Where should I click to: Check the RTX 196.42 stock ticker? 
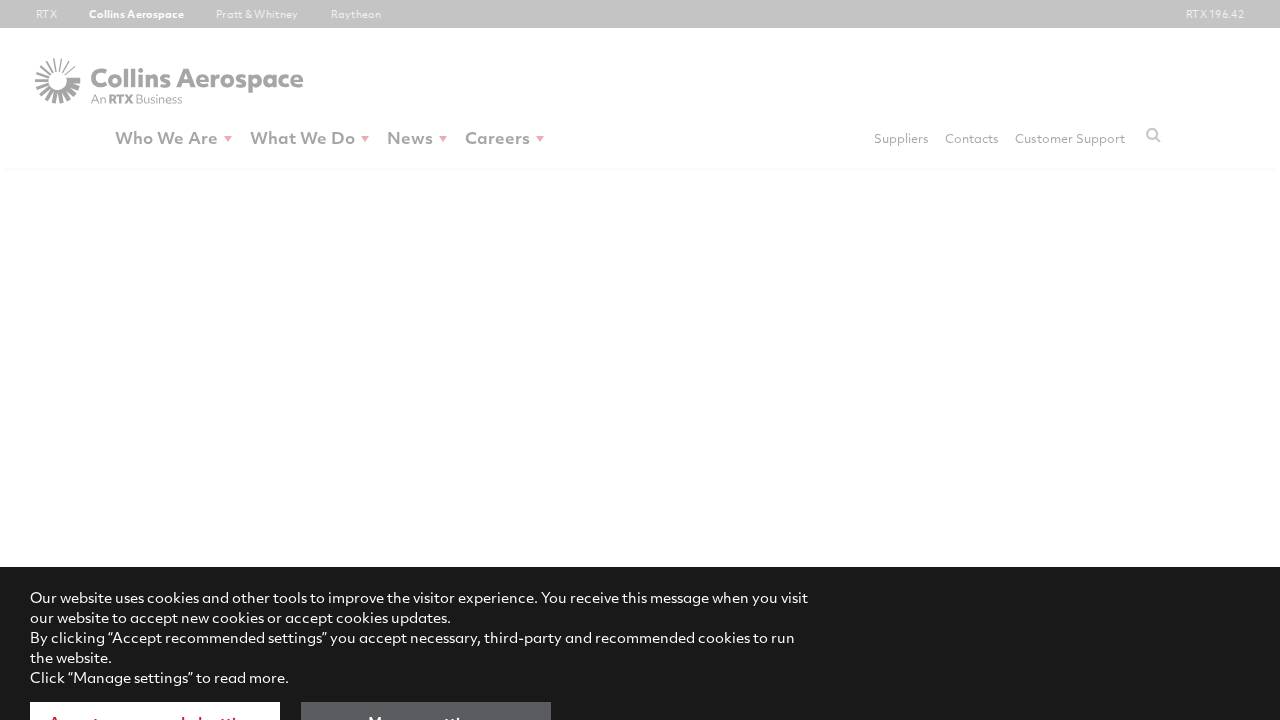1215,14
